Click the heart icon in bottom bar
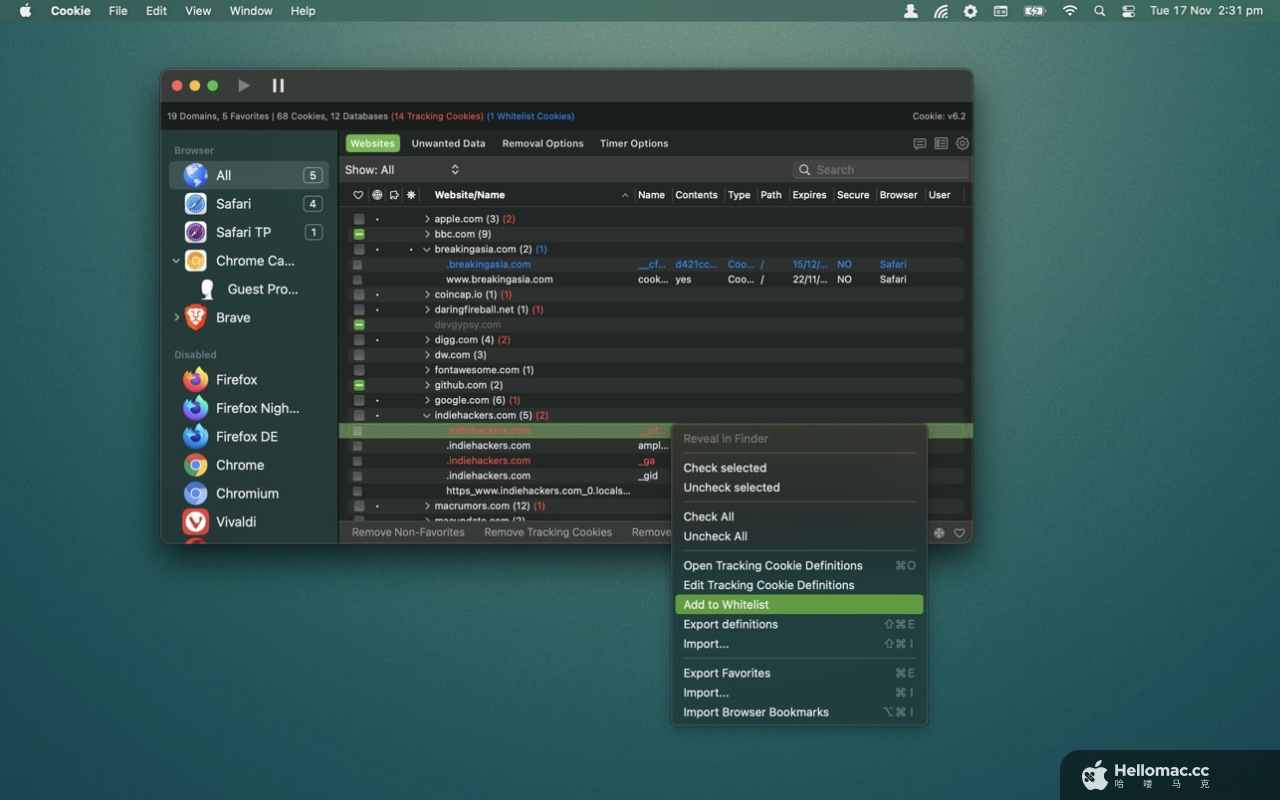The image size is (1280, 800). coord(959,533)
